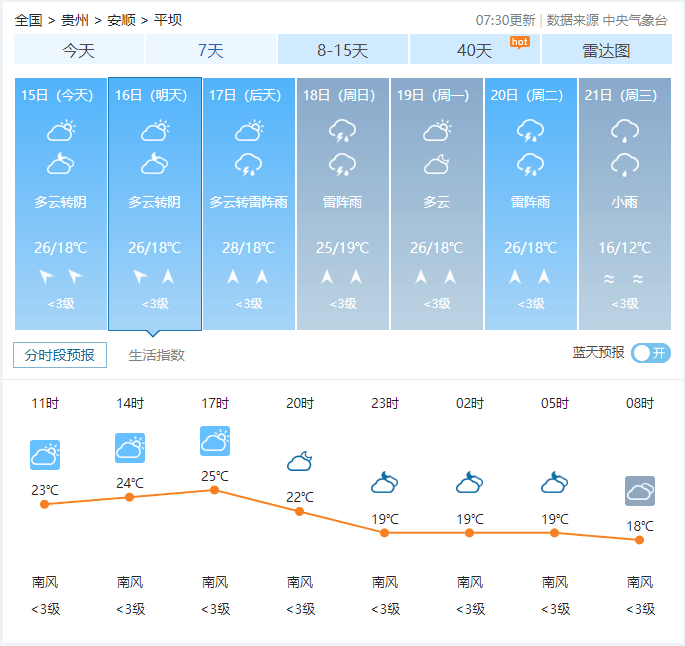The height and width of the screenshot is (646, 685).
Task: Select the 分时段预报 tab
Action: pos(60,355)
